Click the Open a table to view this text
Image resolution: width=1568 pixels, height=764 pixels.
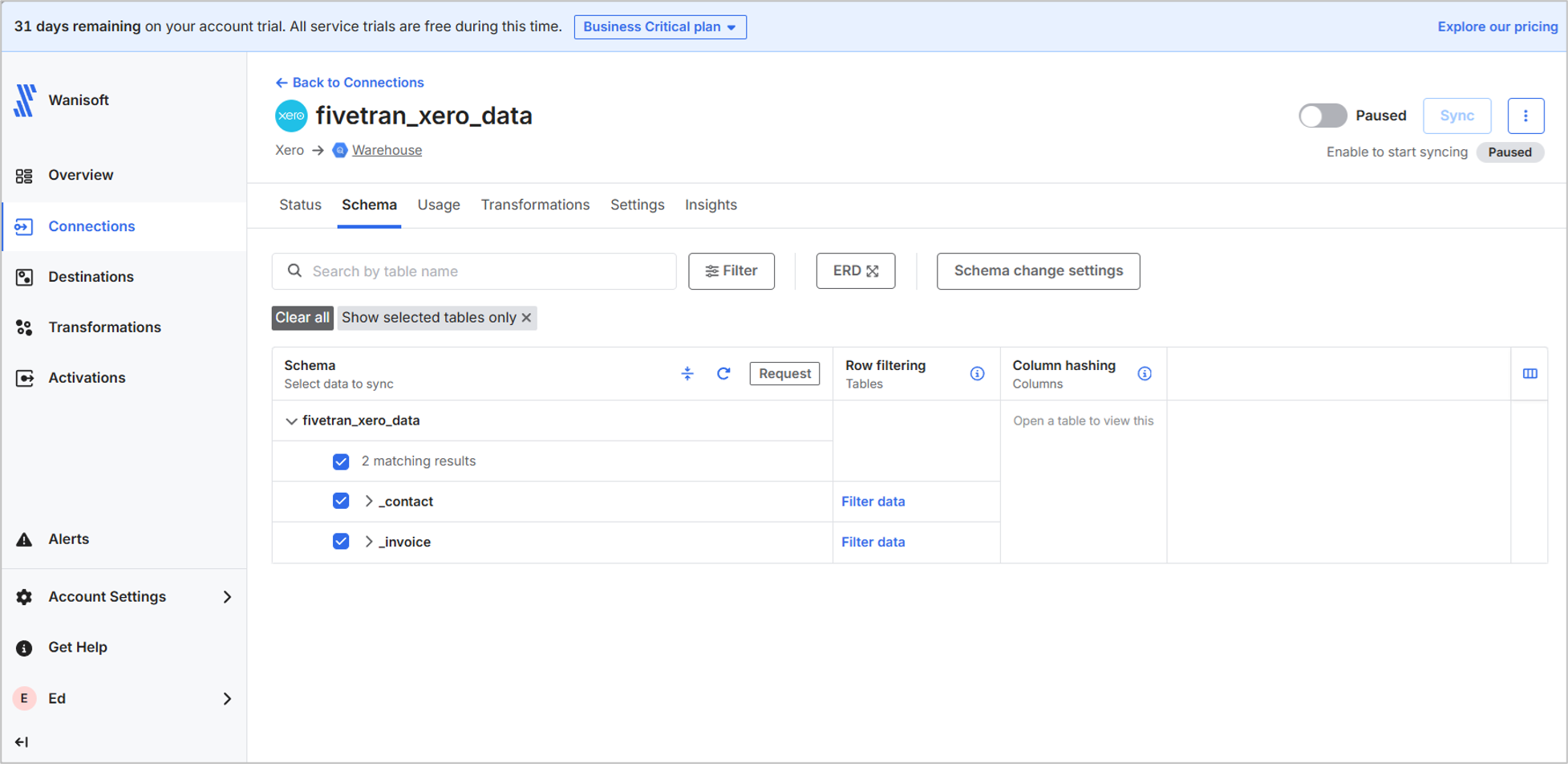pyautogui.click(x=1083, y=421)
